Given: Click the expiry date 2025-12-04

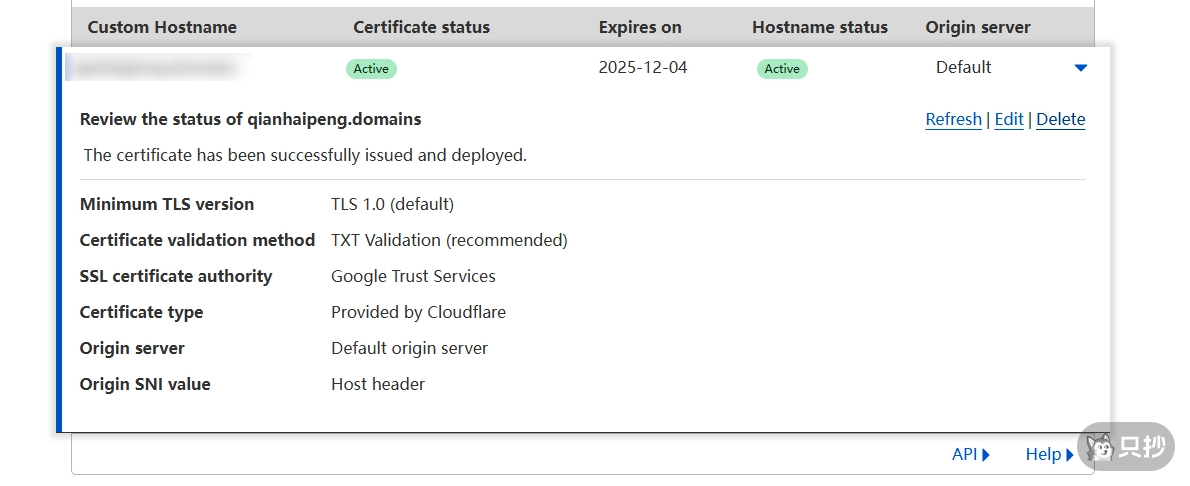Looking at the screenshot, I should 642,68.
